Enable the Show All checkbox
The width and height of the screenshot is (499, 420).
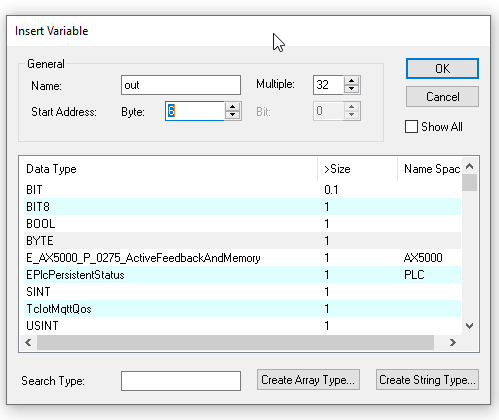(411, 127)
